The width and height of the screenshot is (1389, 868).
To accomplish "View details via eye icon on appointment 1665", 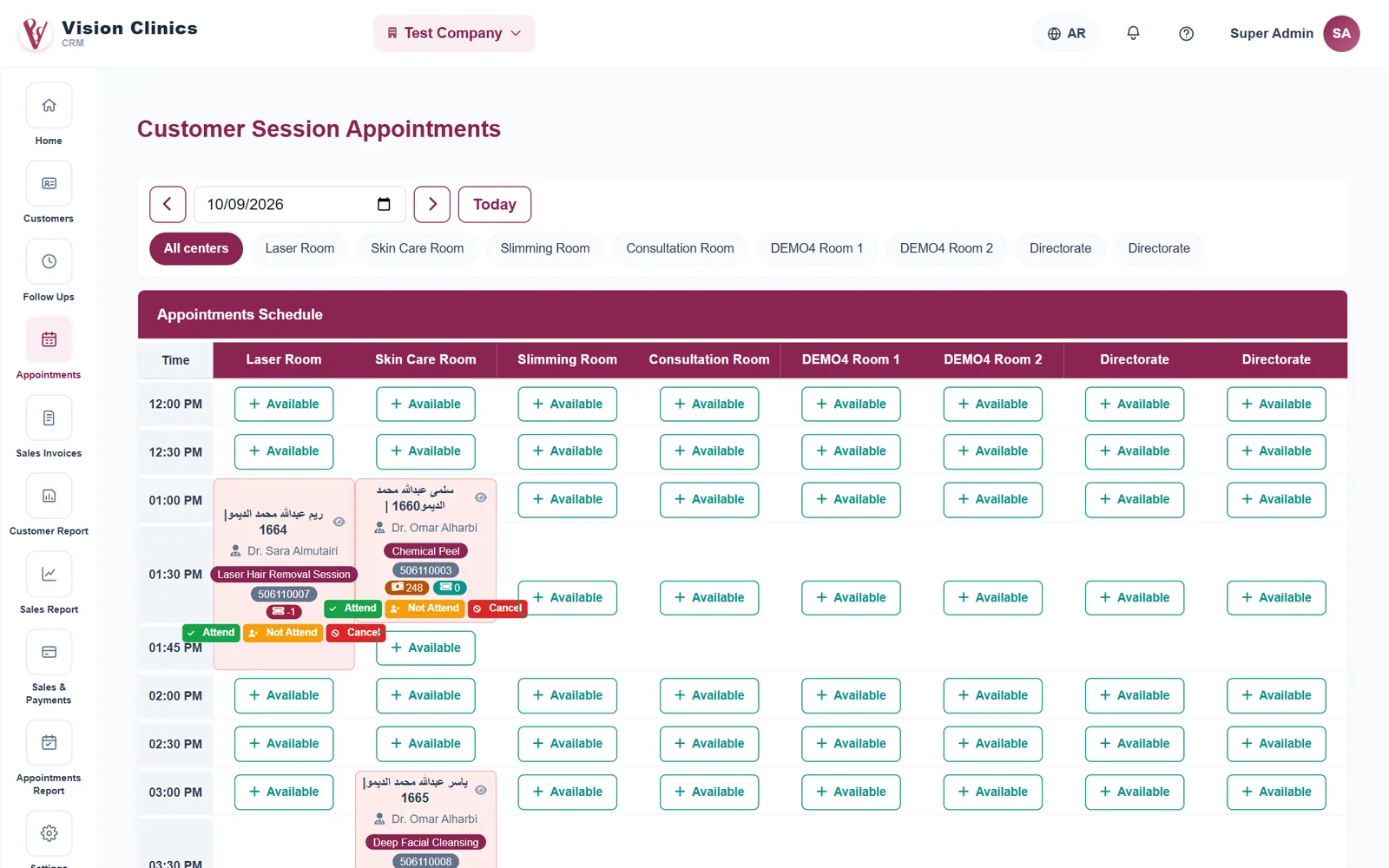I will (481, 790).
